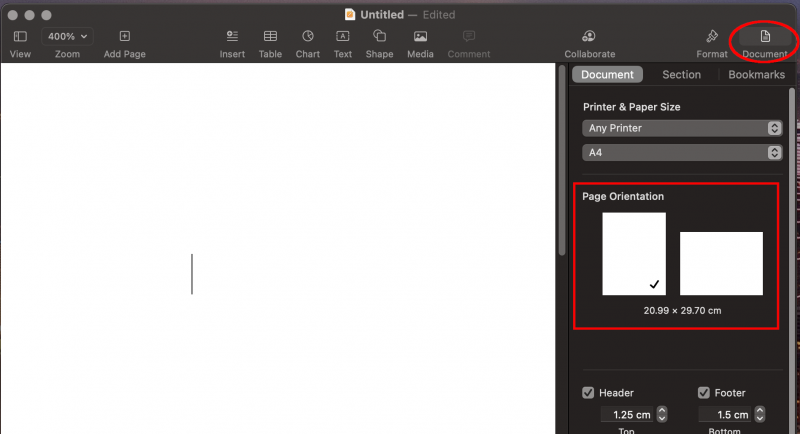Viewport: 800px width, 434px height.
Task: Insert a Text box
Action: pos(342,37)
